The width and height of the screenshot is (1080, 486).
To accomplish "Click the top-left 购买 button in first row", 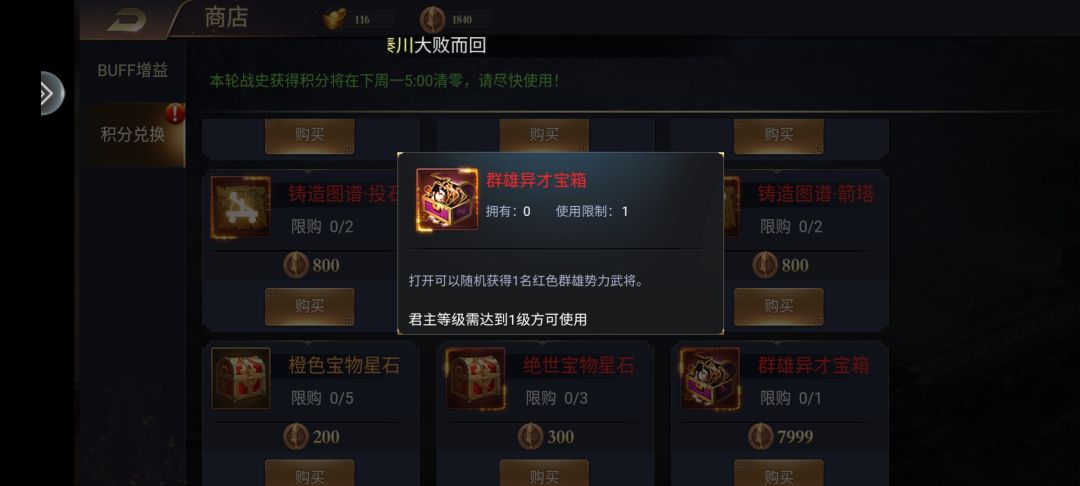I will (310, 136).
